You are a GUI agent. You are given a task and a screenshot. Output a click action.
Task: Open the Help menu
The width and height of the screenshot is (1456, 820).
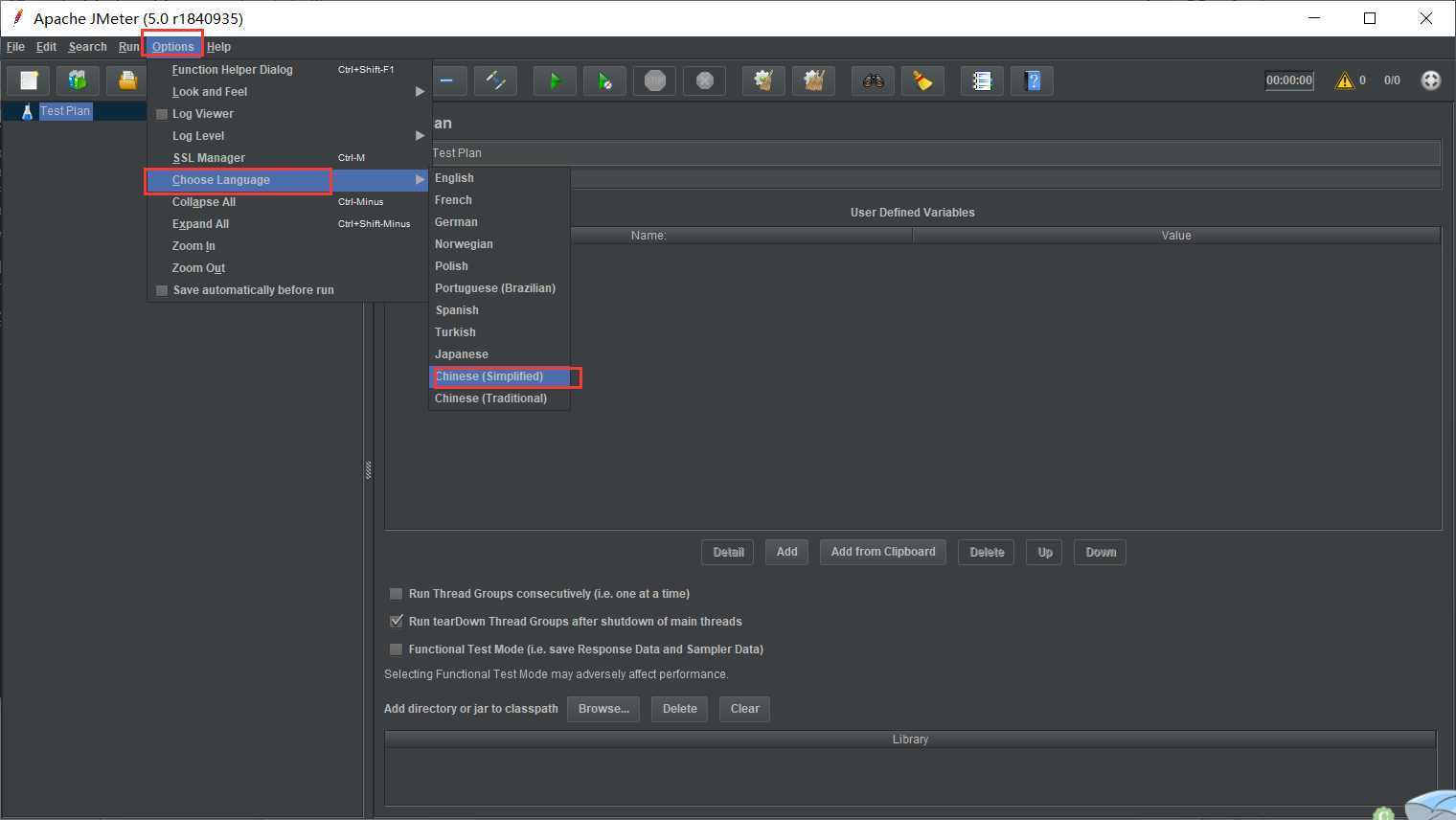(218, 47)
